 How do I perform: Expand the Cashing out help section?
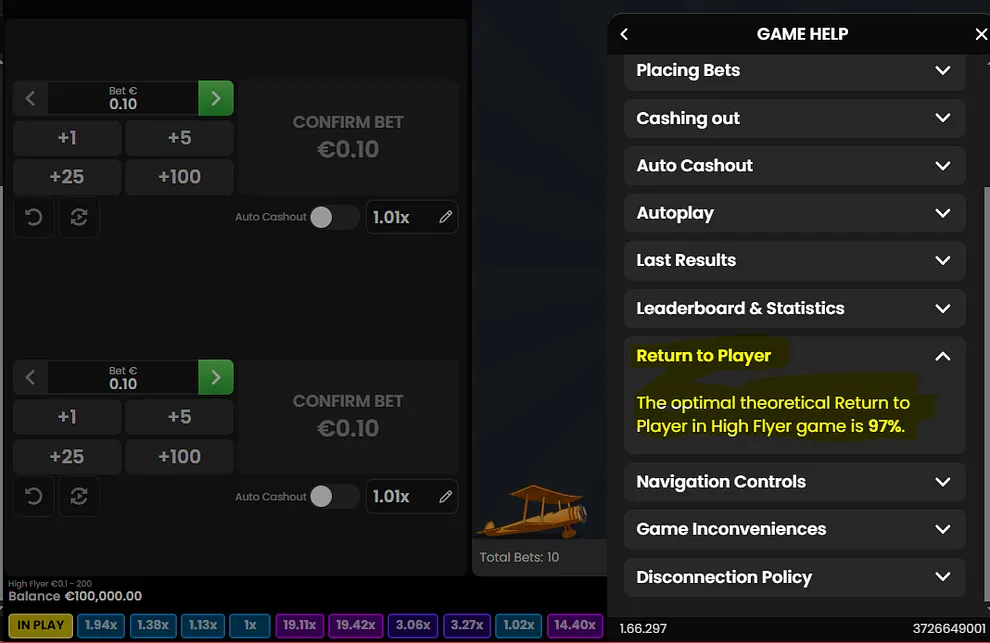coord(794,118)
